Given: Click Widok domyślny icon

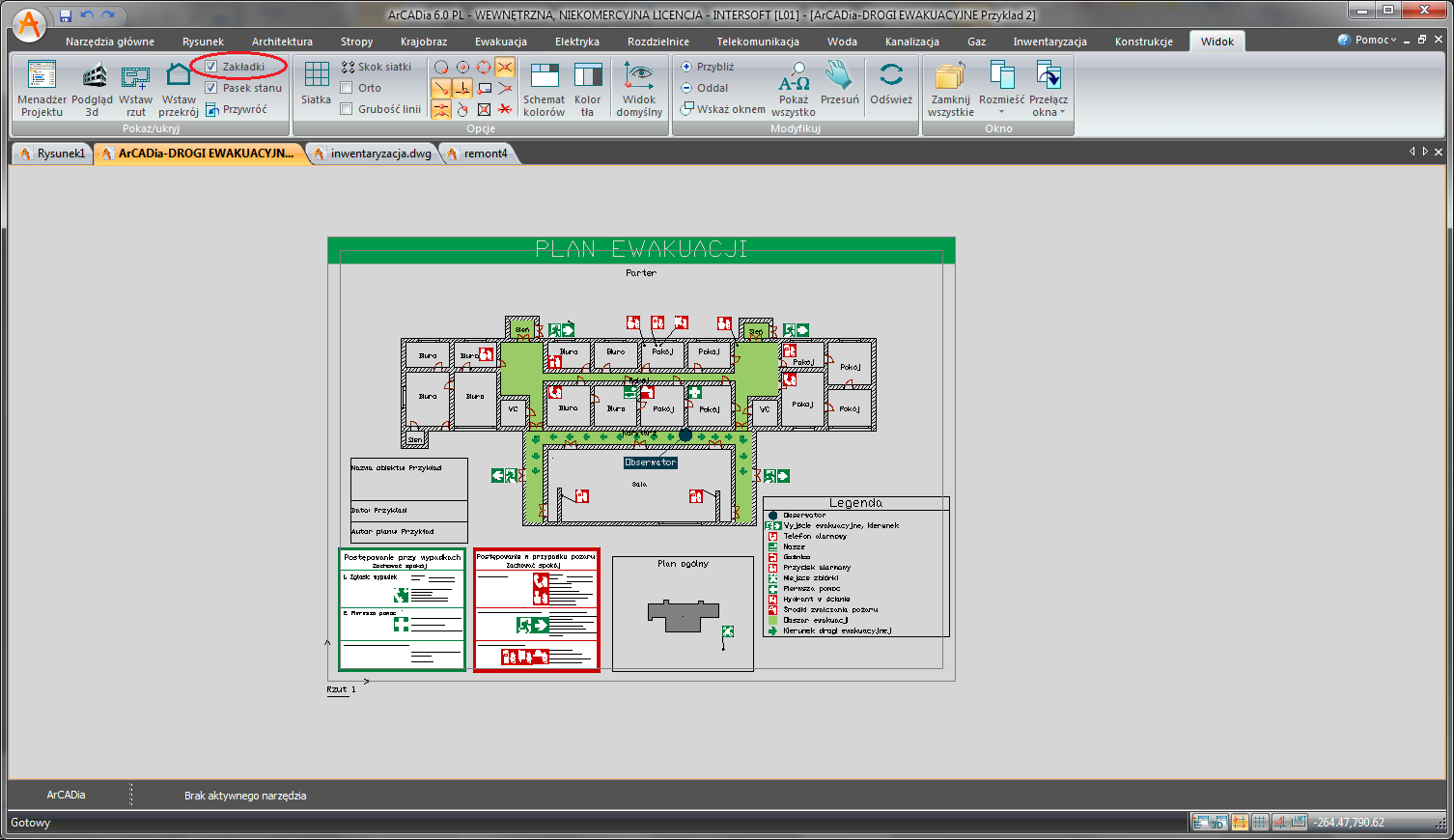Looking at the screenshot, I should 639,88.
